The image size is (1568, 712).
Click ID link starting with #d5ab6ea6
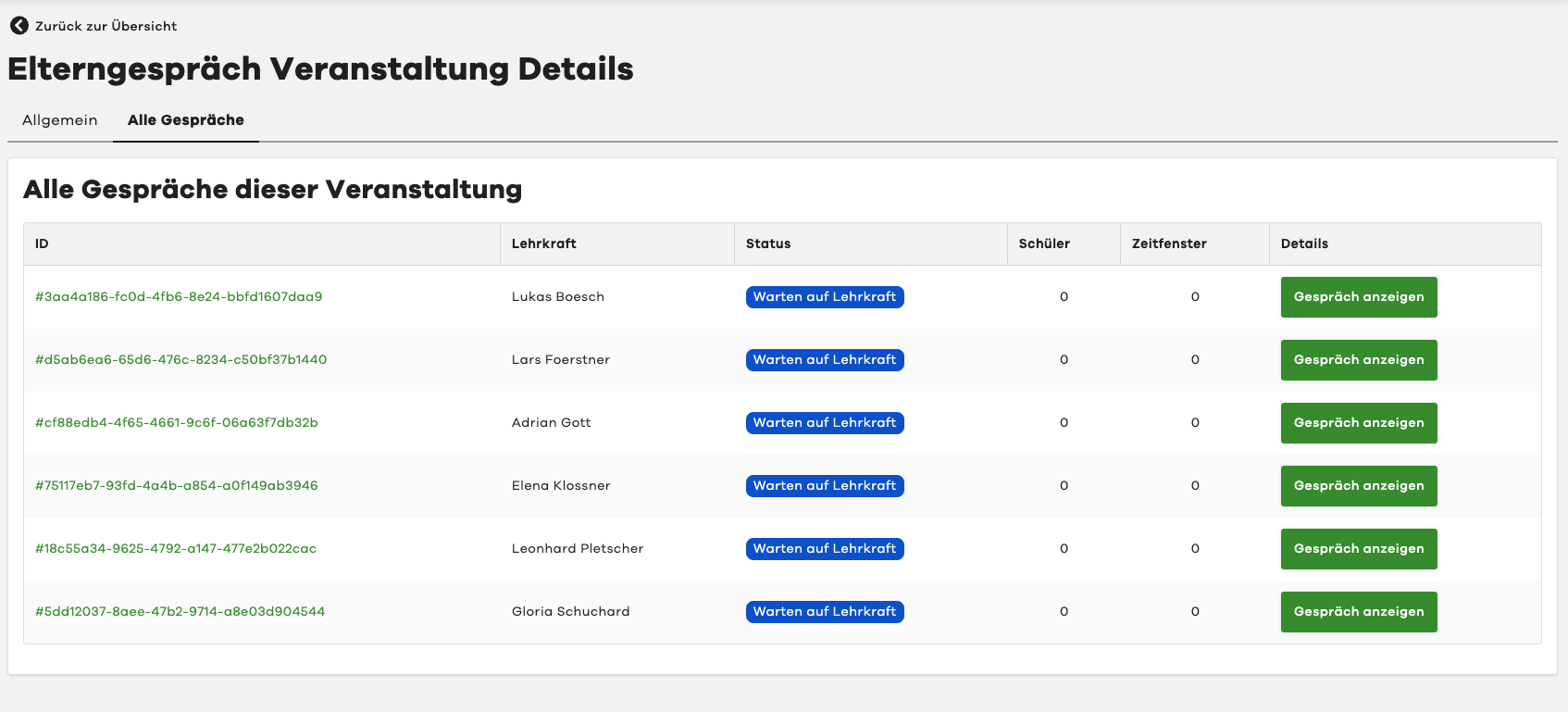(180, 360)
